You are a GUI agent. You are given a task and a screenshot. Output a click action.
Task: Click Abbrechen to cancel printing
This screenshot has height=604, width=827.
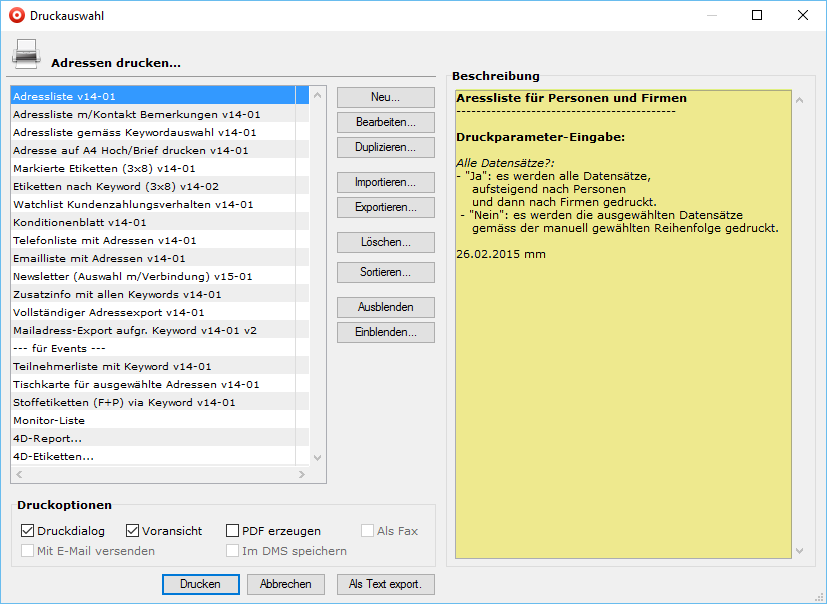tap(286, 584)
